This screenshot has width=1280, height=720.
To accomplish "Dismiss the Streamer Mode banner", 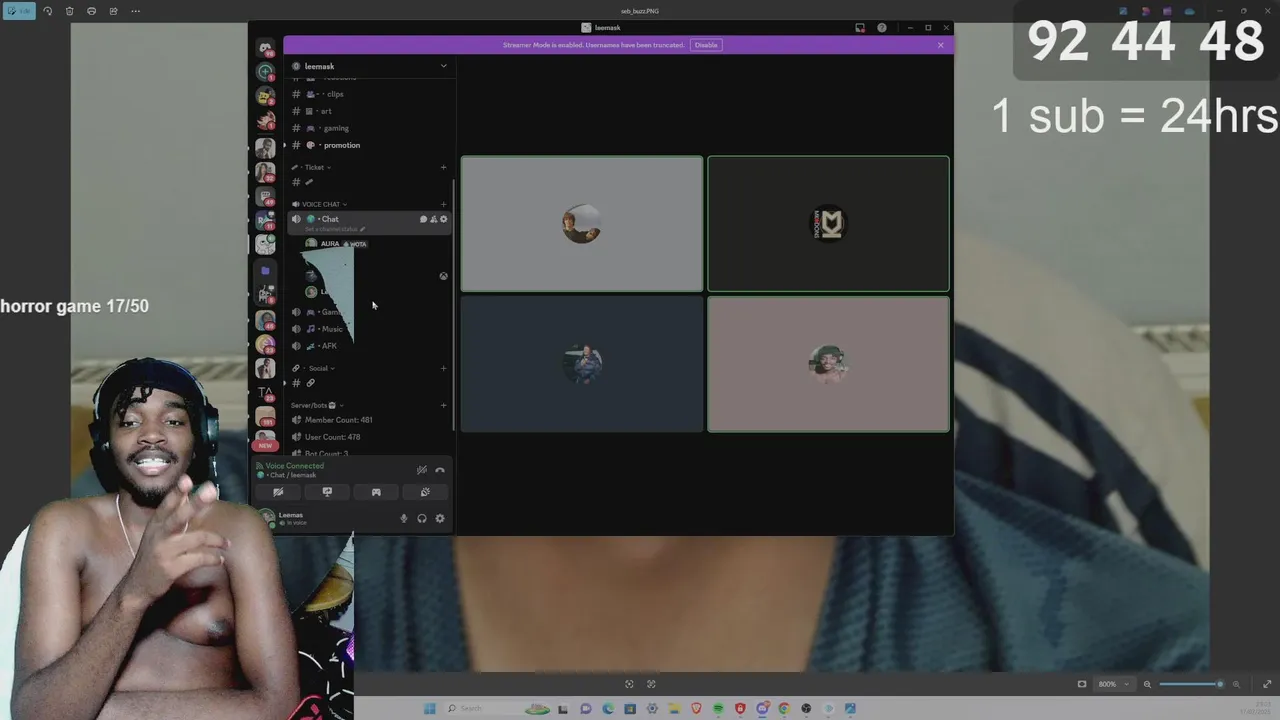I will [940, 45].
